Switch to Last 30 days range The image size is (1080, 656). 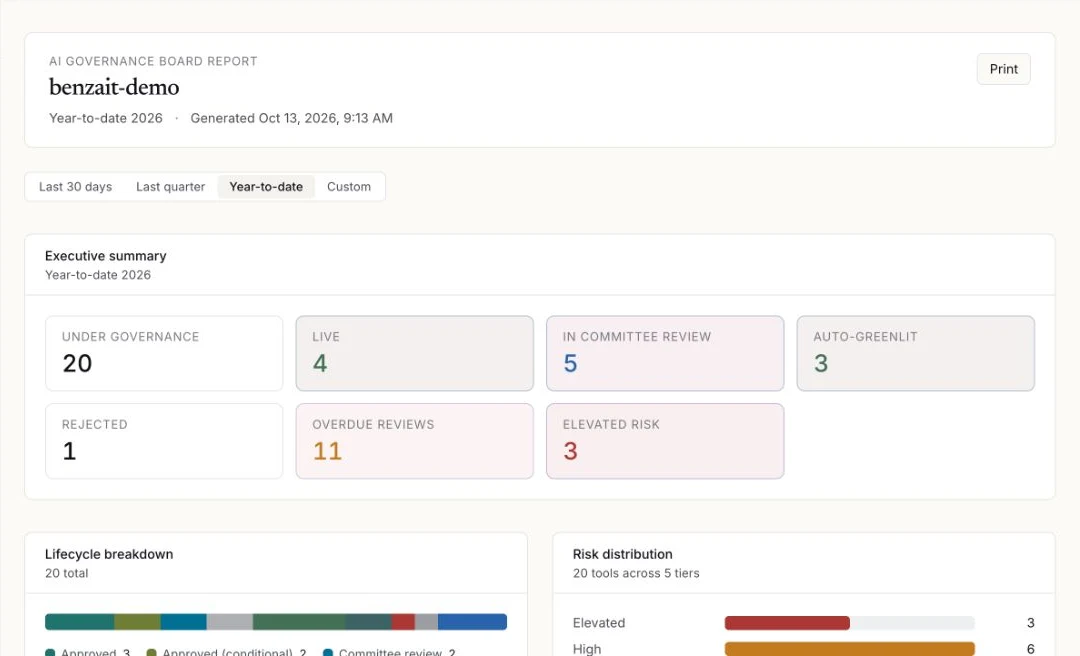(x=75, y=187)
